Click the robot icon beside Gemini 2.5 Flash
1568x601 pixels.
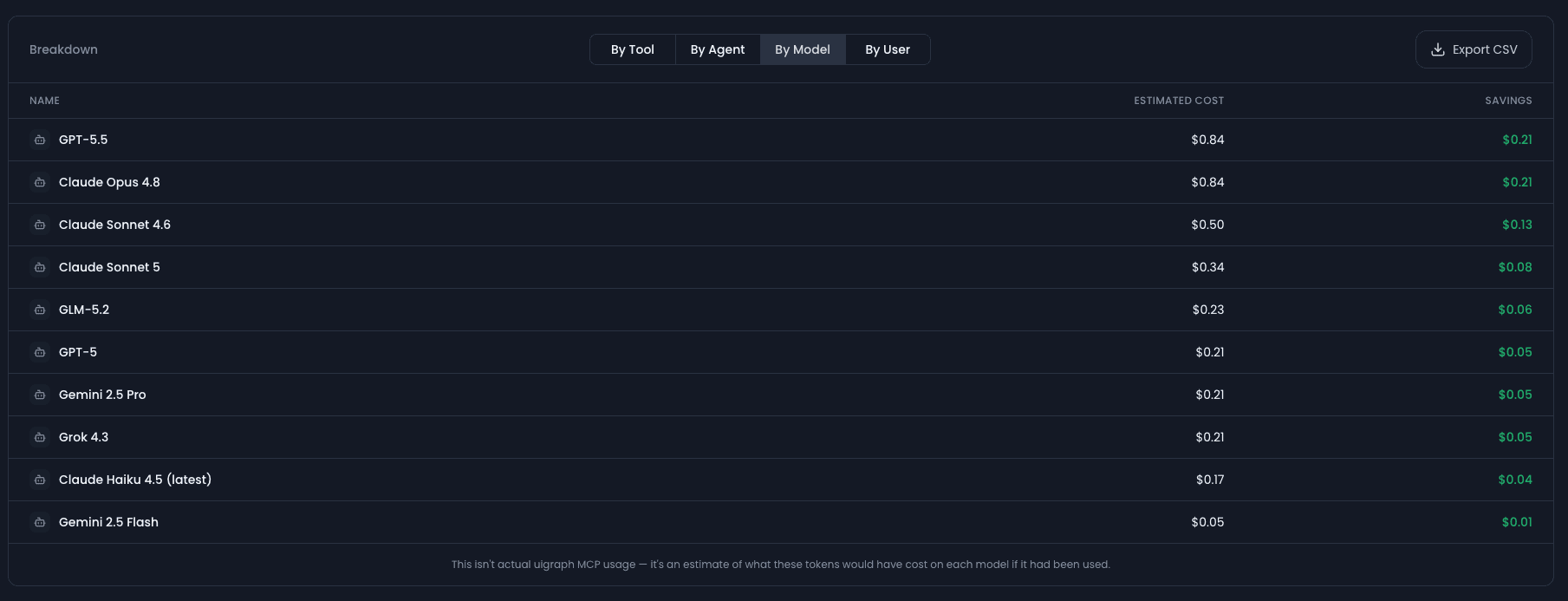[x=40, y=522]
